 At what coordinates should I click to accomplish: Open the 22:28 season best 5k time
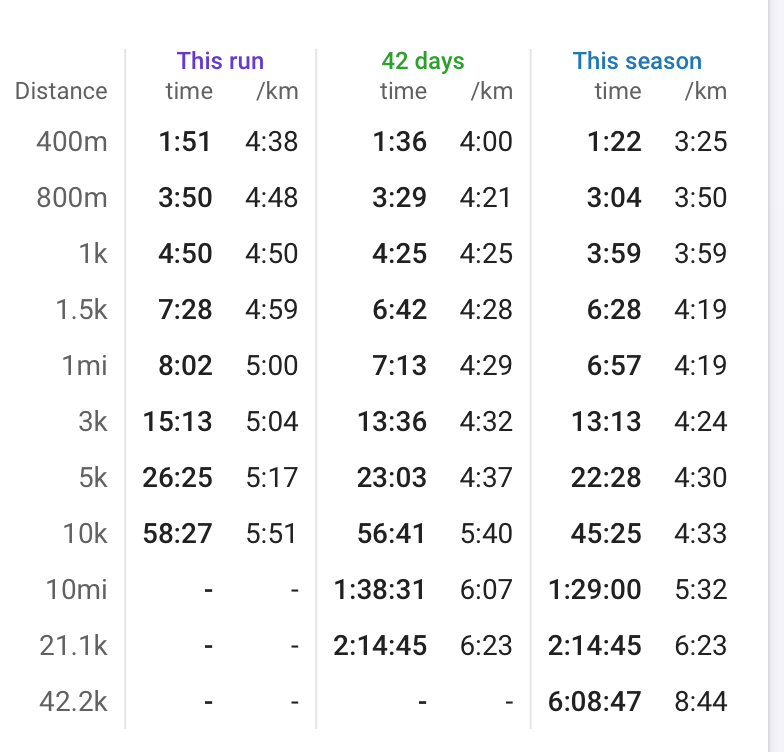[606, 478]
